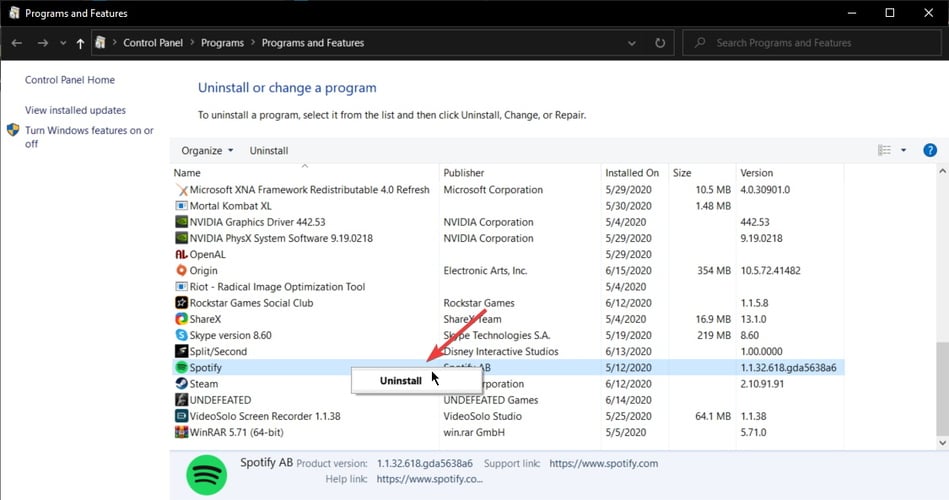Viewport: 949px width, 500px height.
Task: Click the Forward navigation arrow
Action: pos(42,43)
